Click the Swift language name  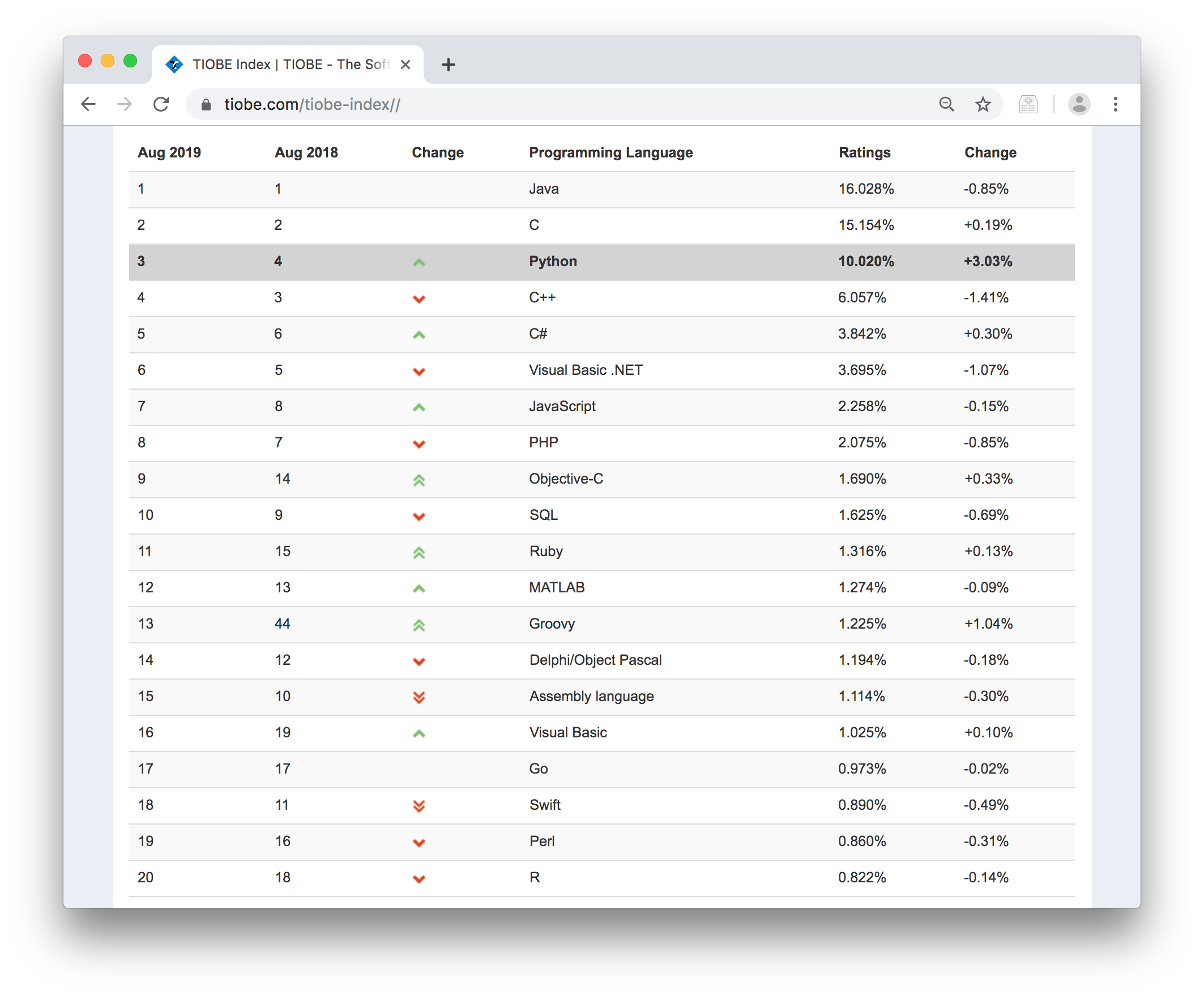tap(545, 805)
